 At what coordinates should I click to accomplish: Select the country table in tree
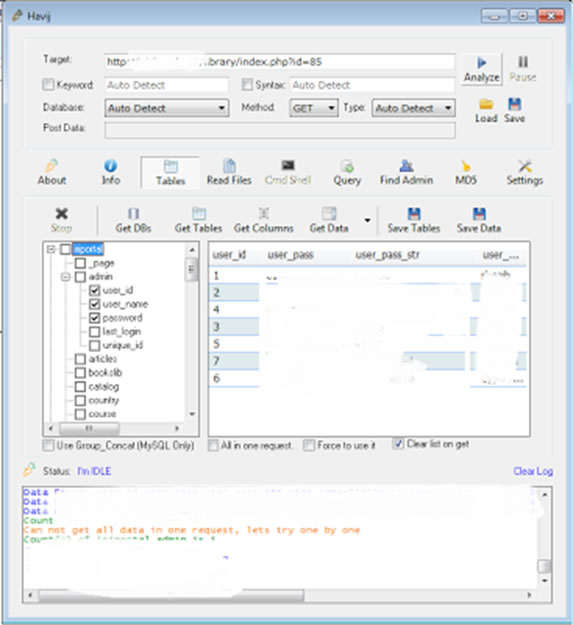coord(104,400)
